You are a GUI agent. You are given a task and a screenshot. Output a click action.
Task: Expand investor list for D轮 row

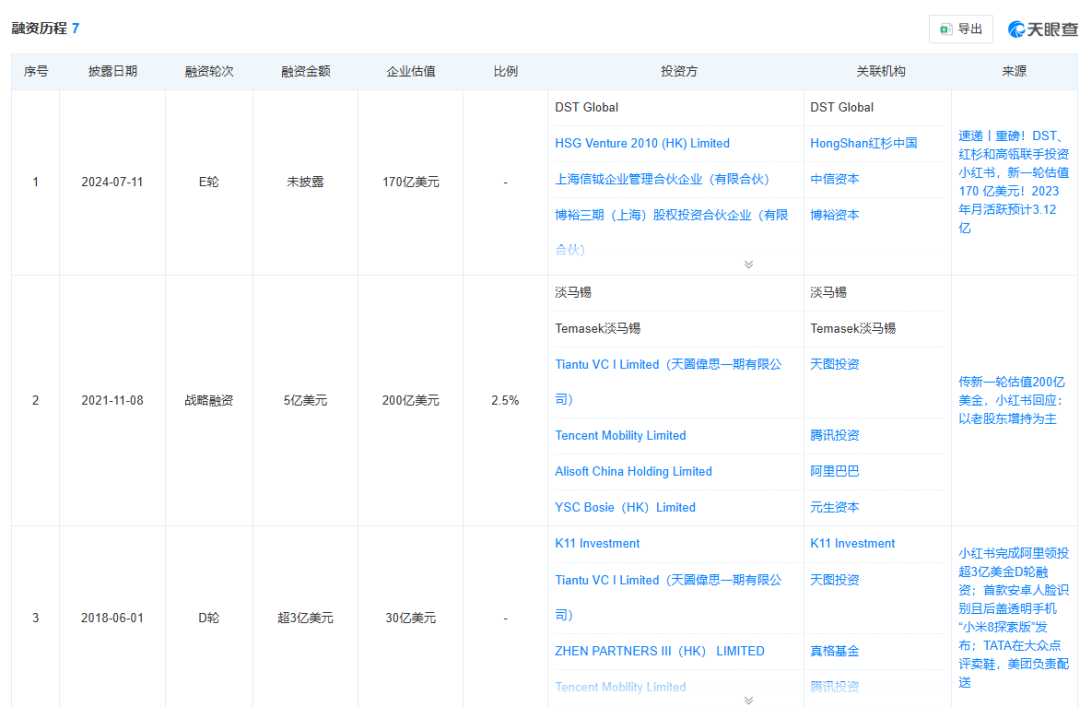point(749,700)
